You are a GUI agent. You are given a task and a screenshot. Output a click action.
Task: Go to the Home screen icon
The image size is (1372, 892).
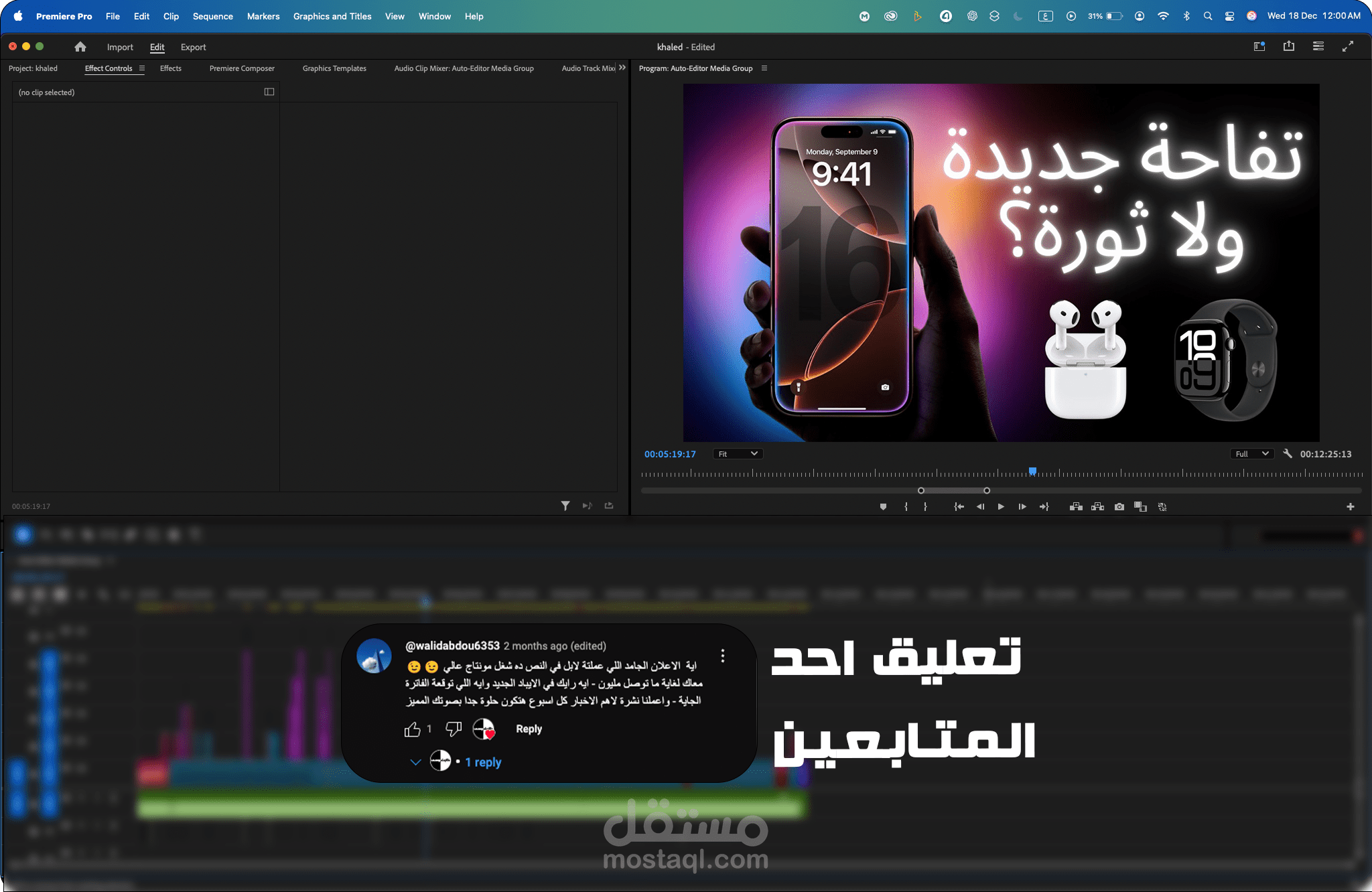[80, 47]
